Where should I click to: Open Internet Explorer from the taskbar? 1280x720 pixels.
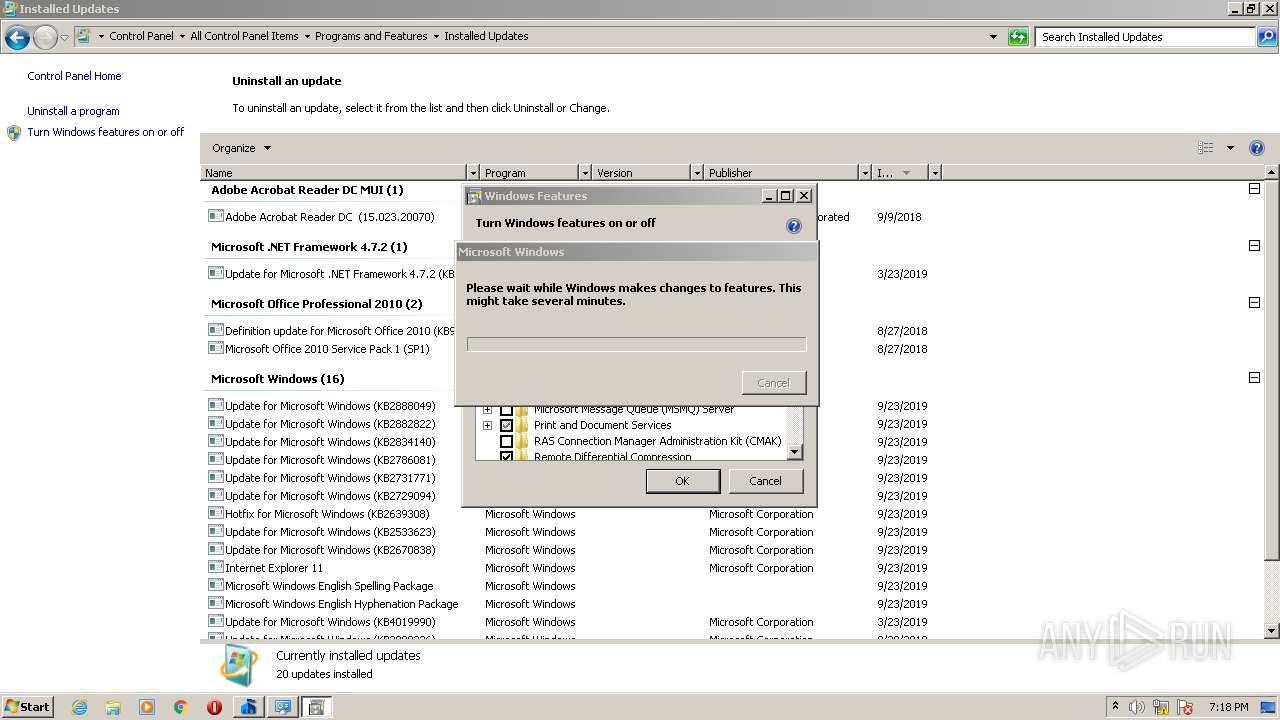(79, 707)
